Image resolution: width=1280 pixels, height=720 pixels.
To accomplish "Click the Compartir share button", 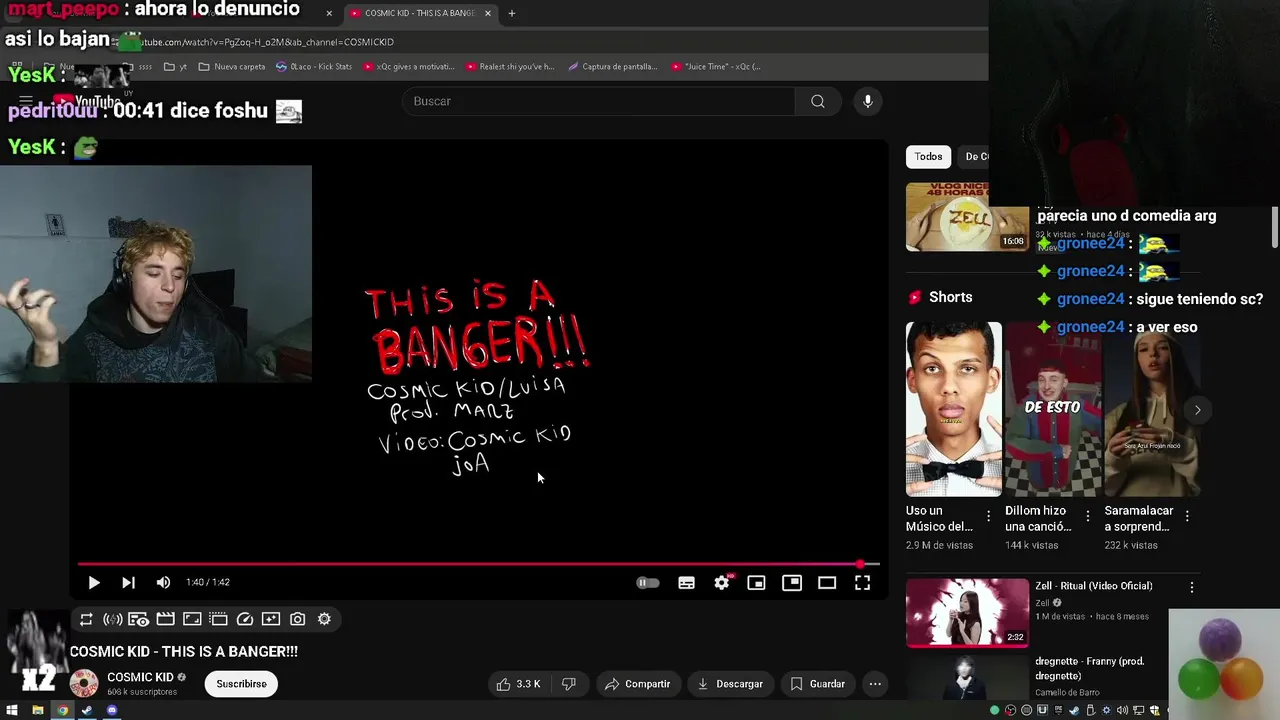I will tap(637, 684).
